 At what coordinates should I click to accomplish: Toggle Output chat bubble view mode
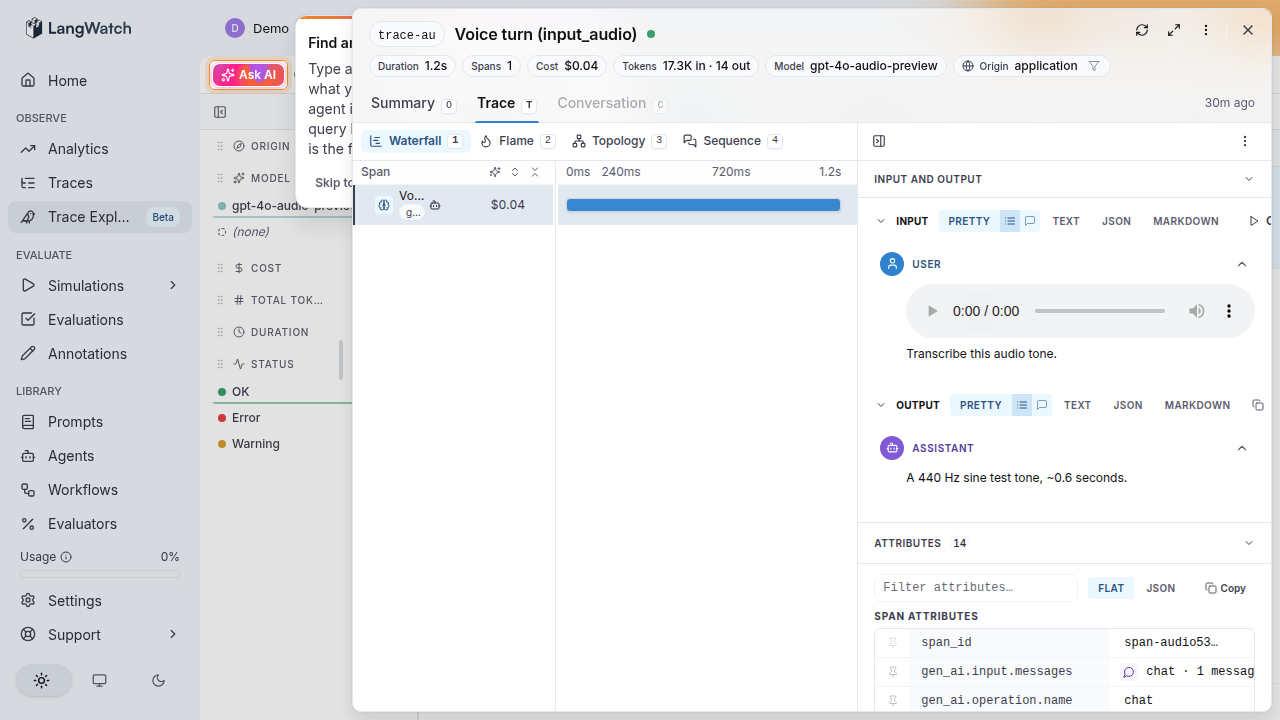coord(1041,405)
